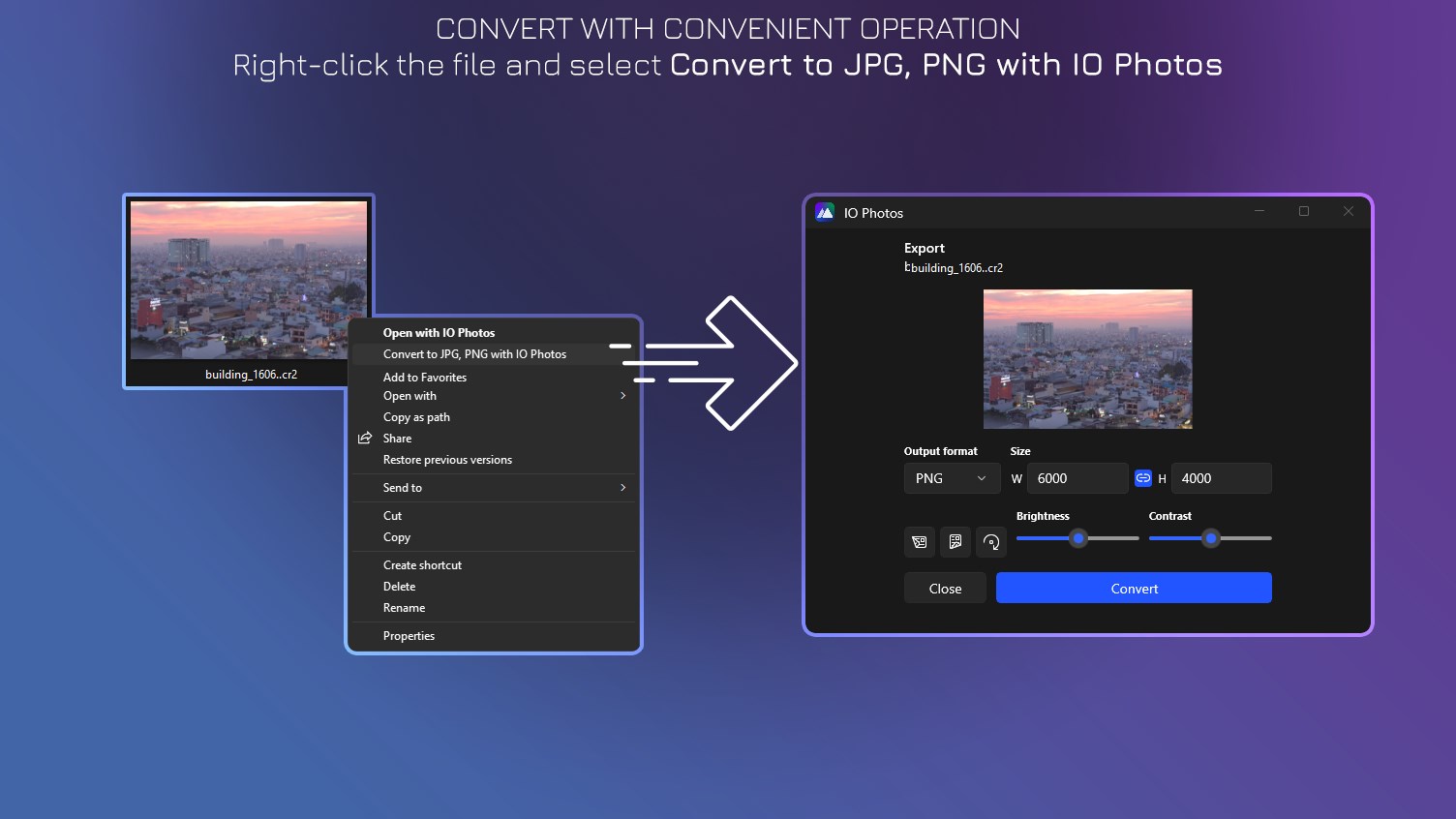The height and width of the screenshot is (819, 1456).
Task: Click the blue Convert button
Action: [x=1134, y=588]
